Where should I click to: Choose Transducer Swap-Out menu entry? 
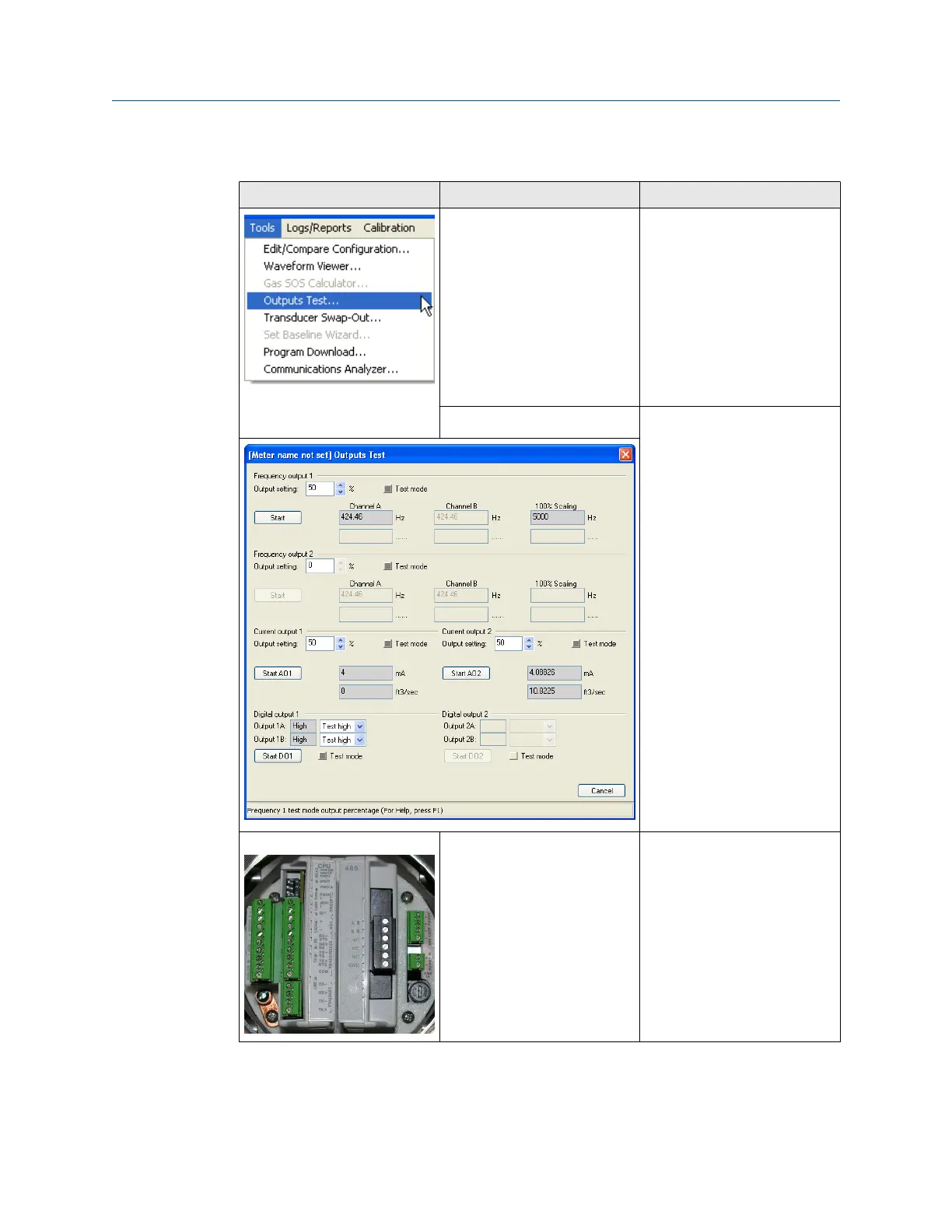coord(322,317)
